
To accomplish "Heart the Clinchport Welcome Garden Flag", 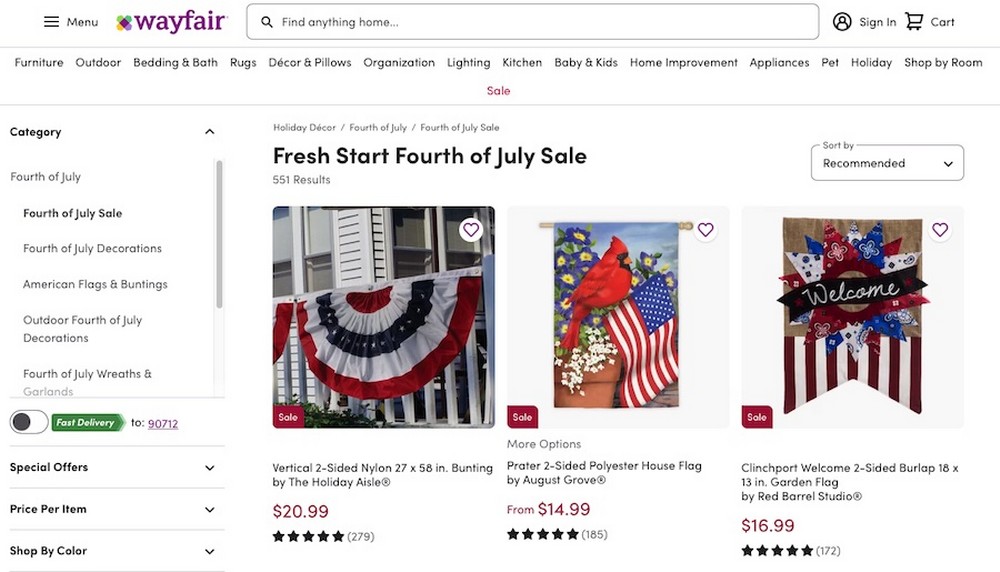I will click(939, 230).
